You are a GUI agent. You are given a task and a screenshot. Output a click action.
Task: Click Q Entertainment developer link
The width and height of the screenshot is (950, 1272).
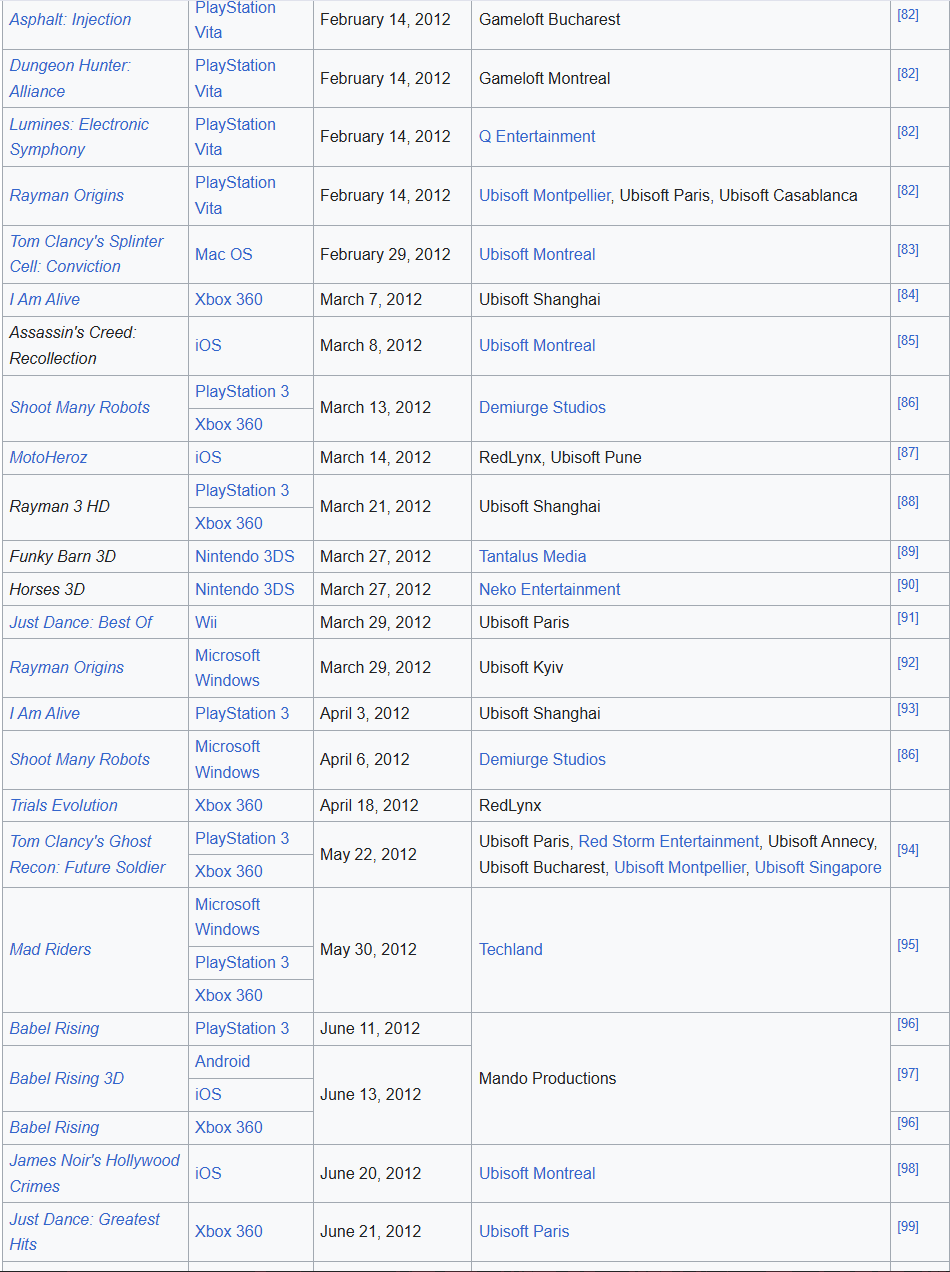pos(537,136)
